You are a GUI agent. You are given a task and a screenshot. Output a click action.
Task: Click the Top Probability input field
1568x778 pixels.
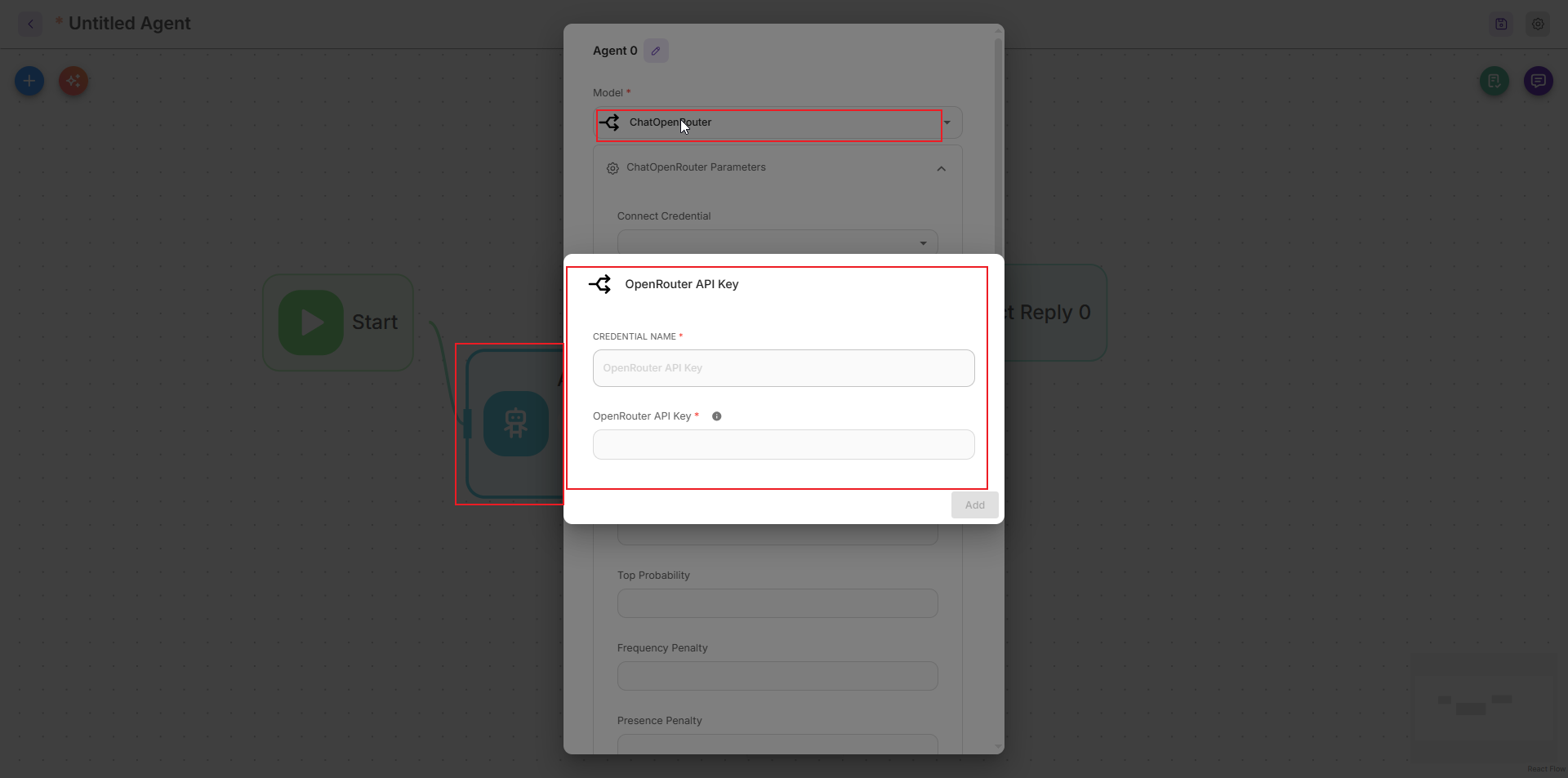[x=777, y=603]
